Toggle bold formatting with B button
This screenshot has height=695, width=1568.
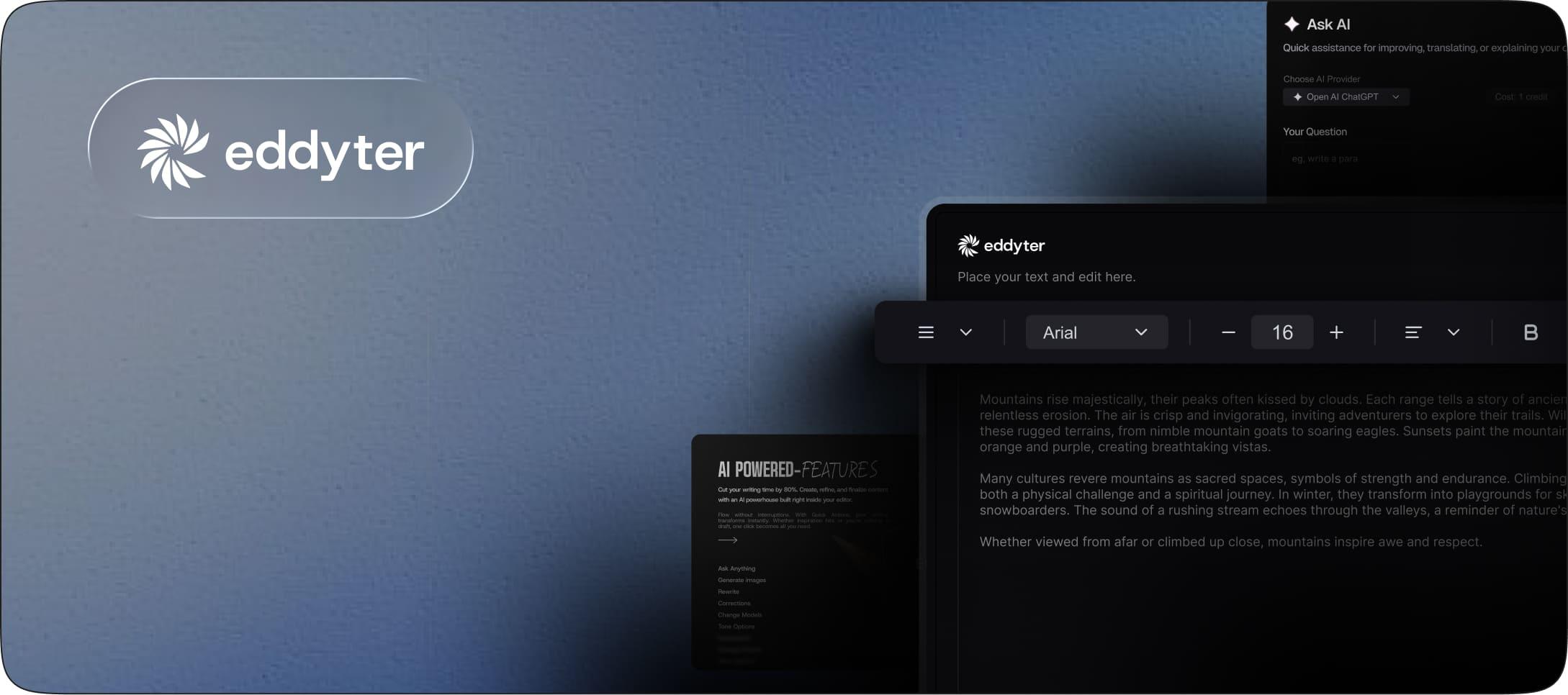click(1531, 332)
